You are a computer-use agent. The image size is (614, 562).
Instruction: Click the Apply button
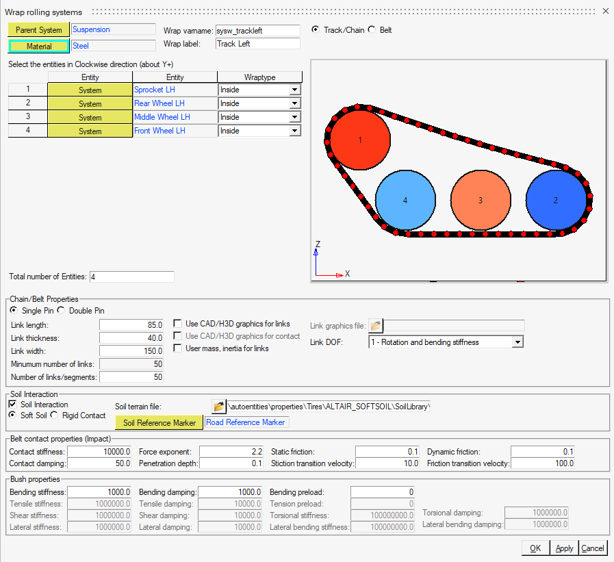[564, 548]
